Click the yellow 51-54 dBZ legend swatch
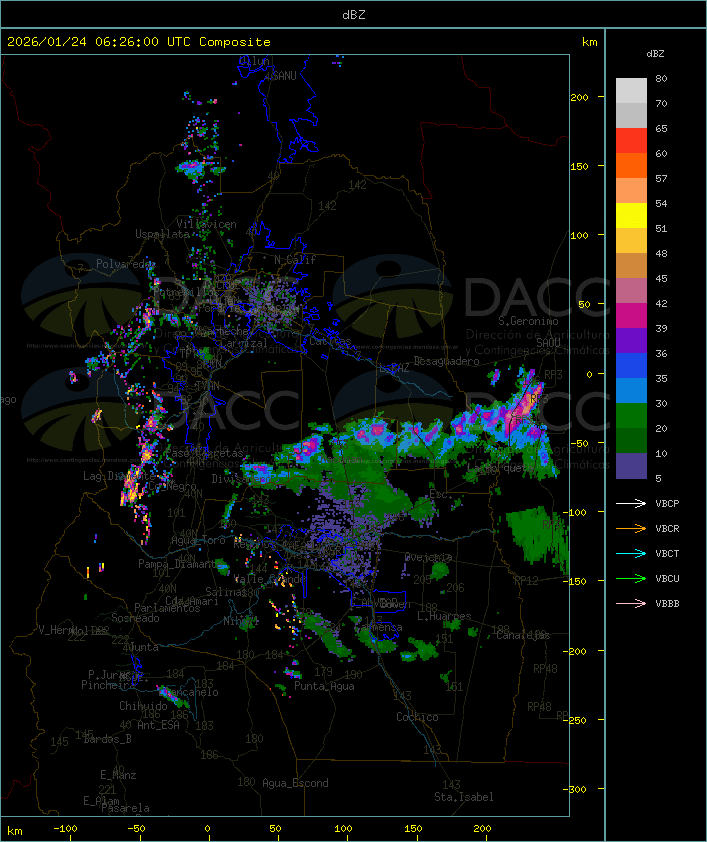Screen dimensions: 707x842 (x=631, y=216)
